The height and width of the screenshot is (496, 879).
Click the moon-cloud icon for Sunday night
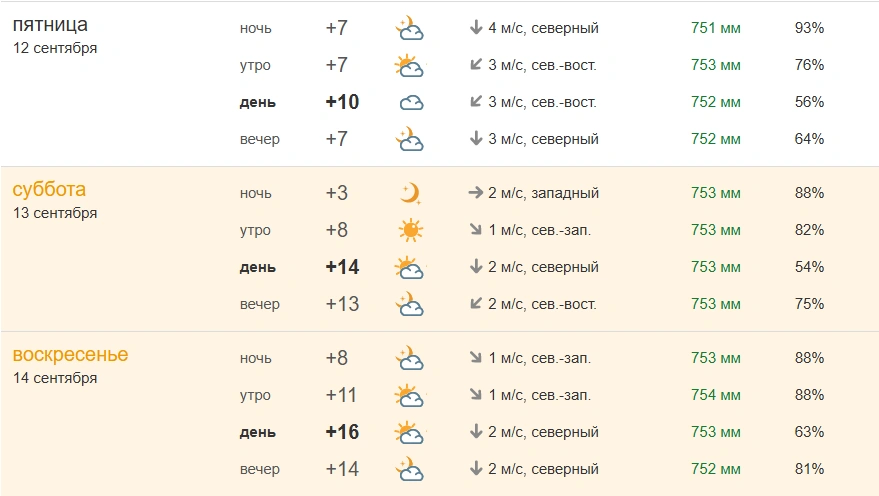coord(409,359)
